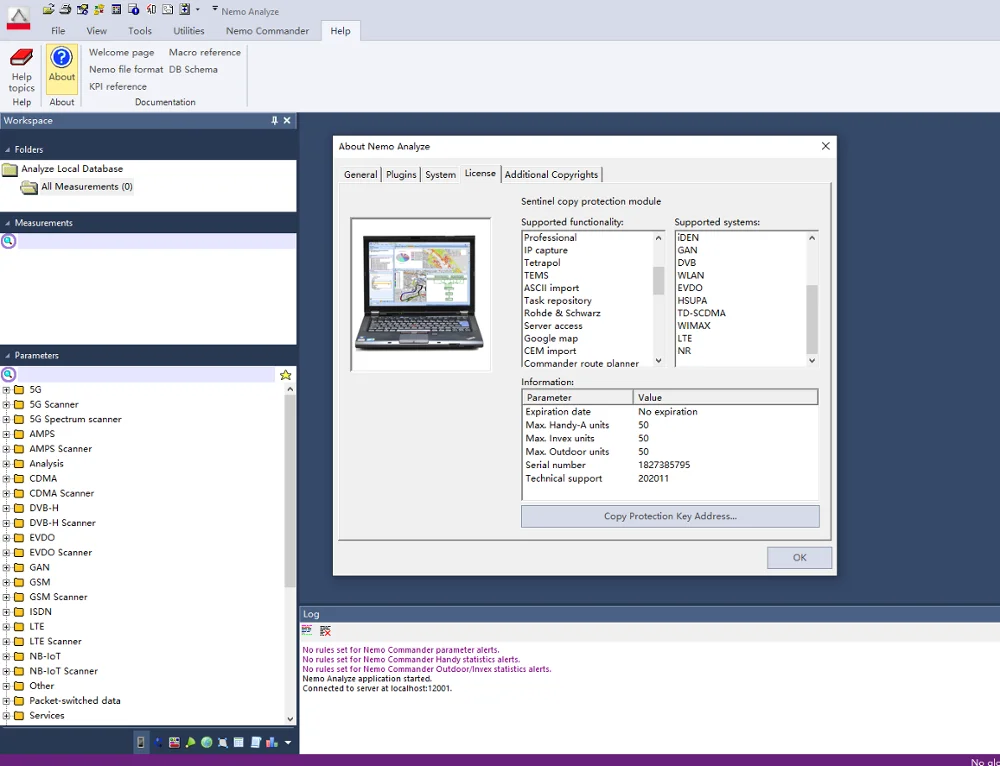The height and width of the screenshot is (766, 1000).
Task: Select the phone device icon in bottom toolbar
Action: [x=140, y=742]
